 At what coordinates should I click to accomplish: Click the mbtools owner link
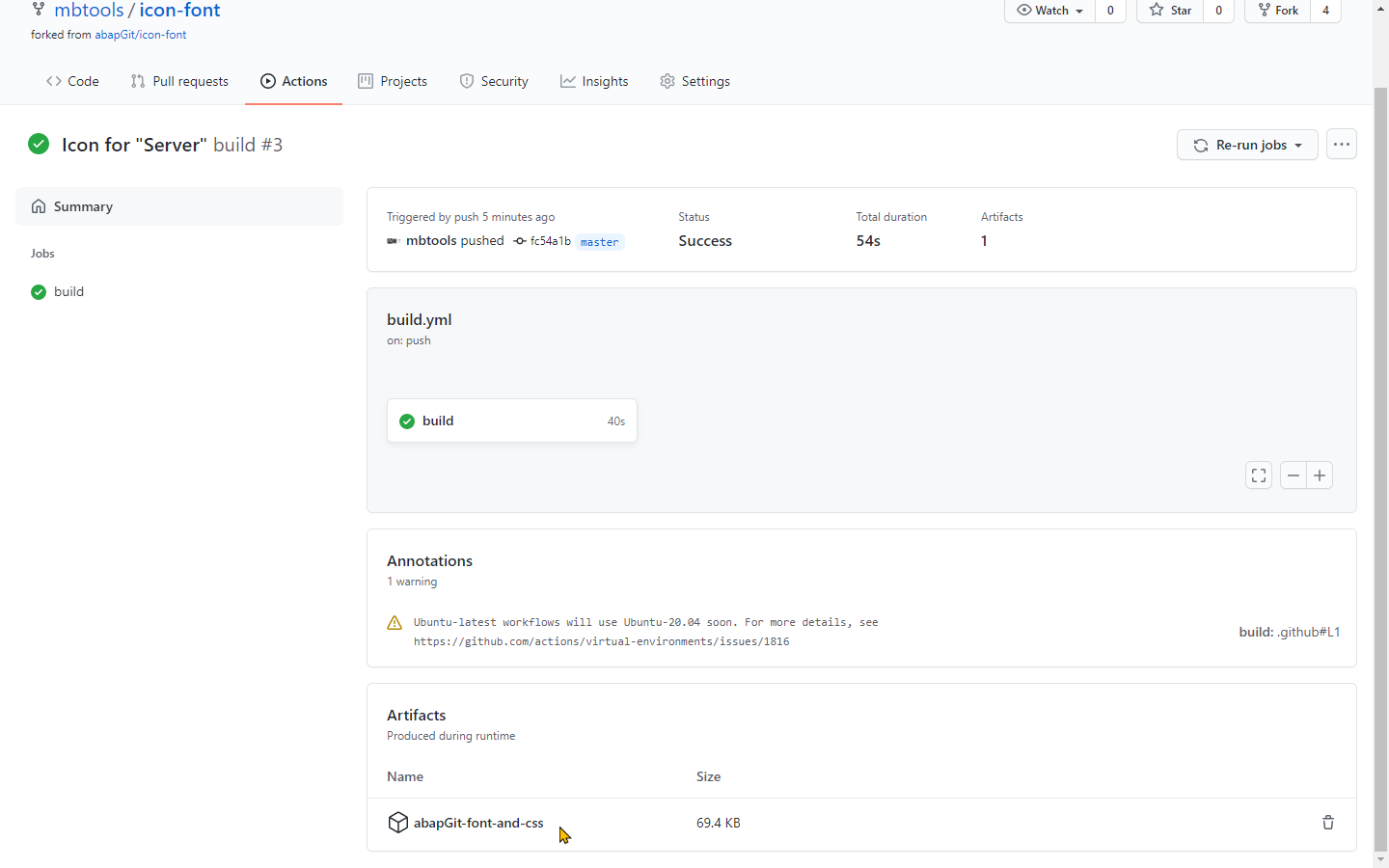point(89,11)
